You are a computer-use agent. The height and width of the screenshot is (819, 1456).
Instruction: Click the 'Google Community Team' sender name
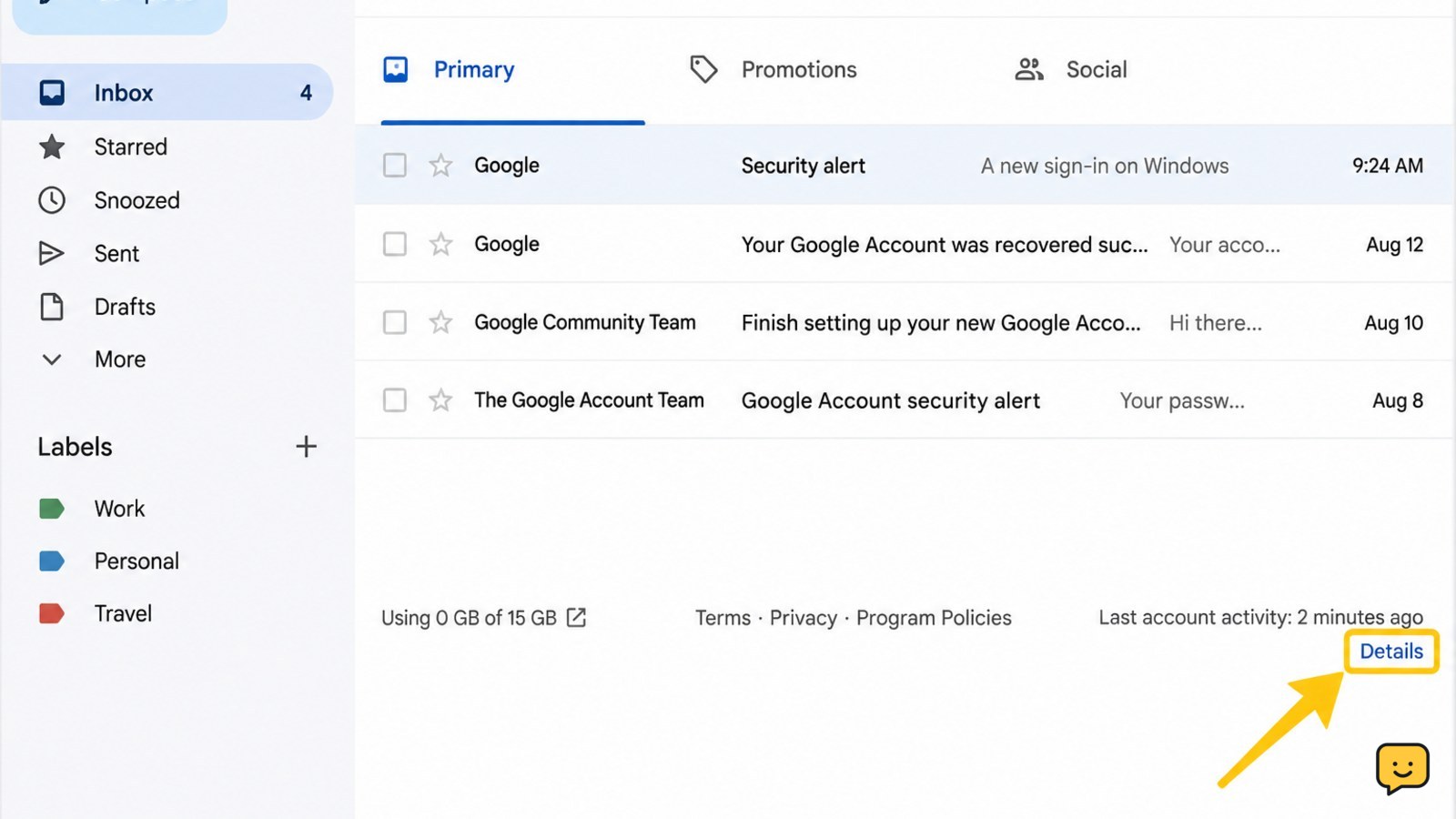point(585,322)
